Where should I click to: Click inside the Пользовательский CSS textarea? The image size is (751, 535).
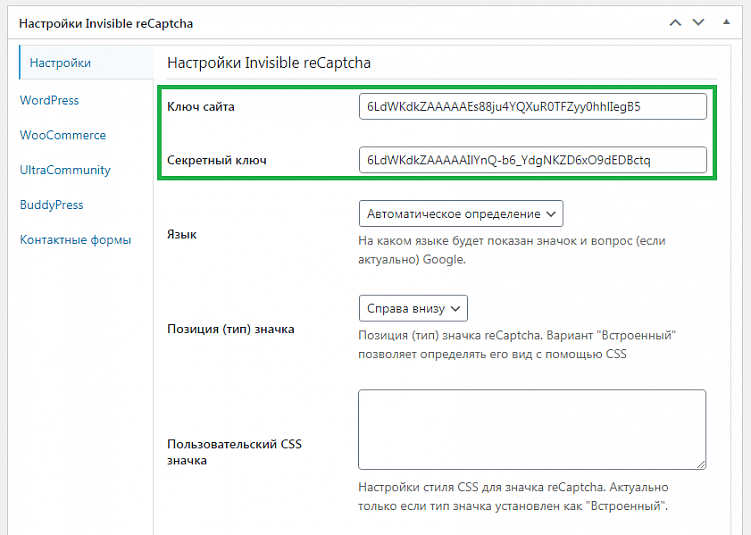pyautogui.click(x=531, y=429)
